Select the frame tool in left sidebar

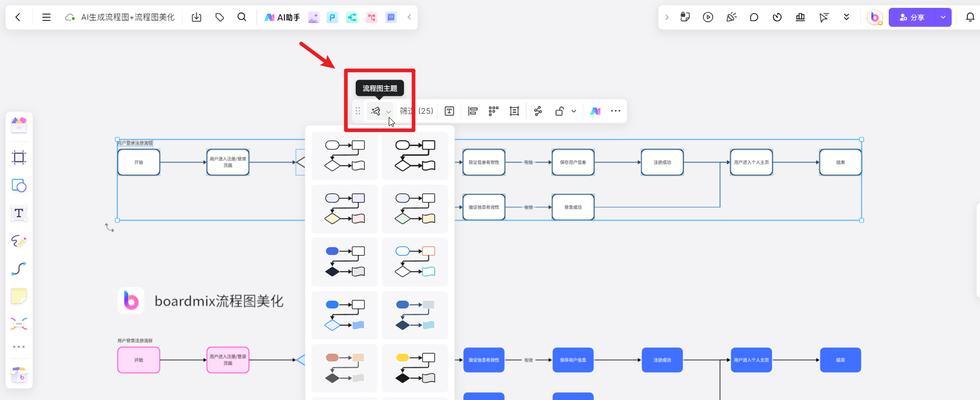pos(19,157)
